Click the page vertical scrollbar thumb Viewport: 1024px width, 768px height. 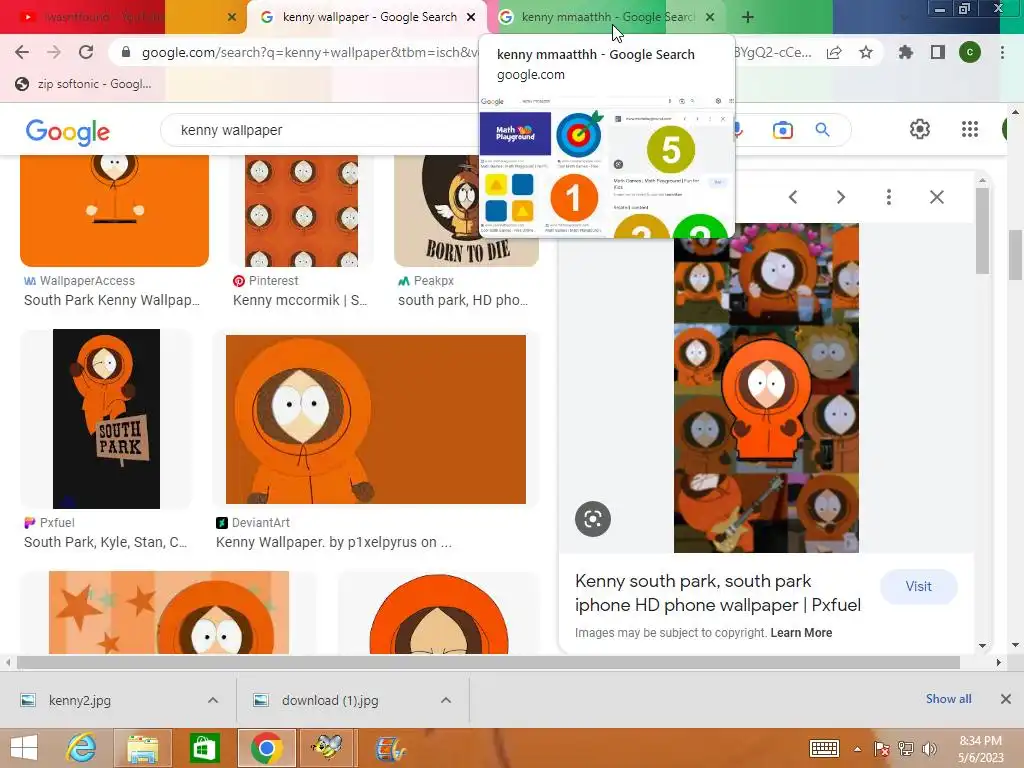pos(1015,255)
